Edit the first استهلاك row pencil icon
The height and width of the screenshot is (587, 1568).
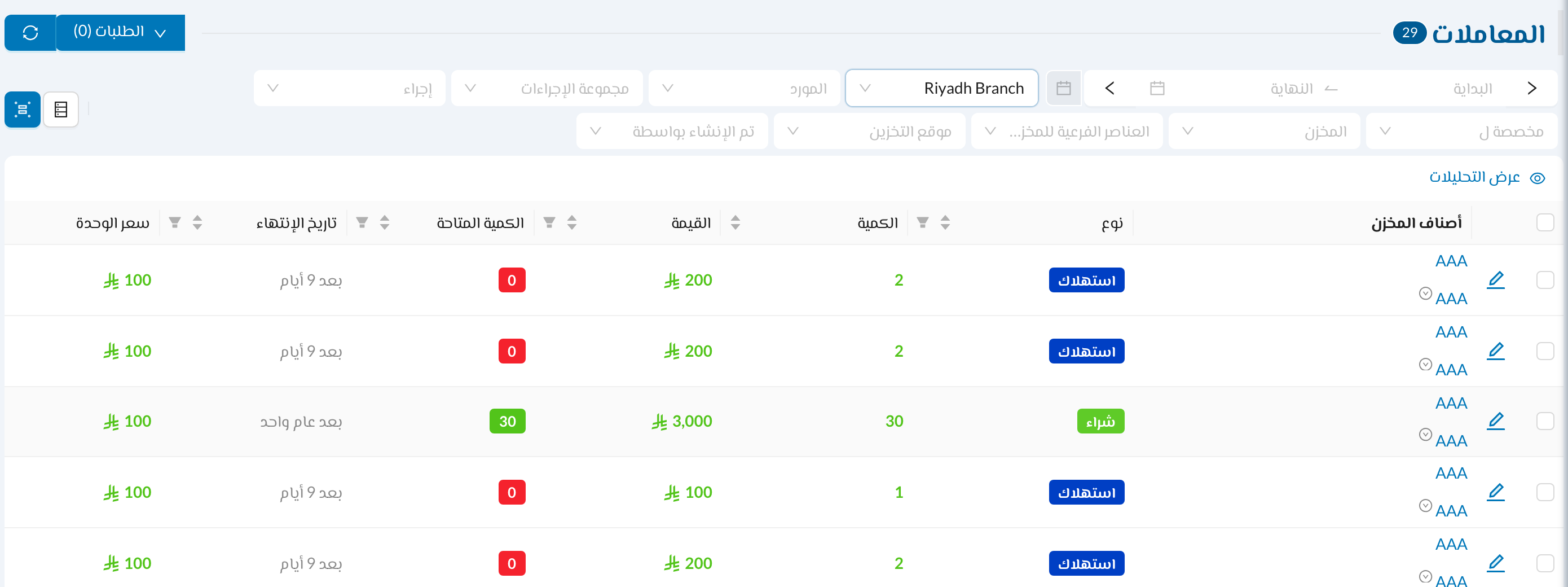coord(1496,280)
